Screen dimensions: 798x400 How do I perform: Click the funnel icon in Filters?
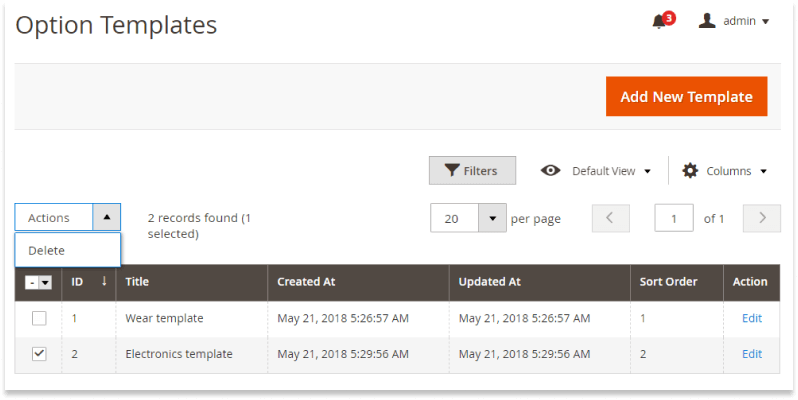click(x=451, y=170)
